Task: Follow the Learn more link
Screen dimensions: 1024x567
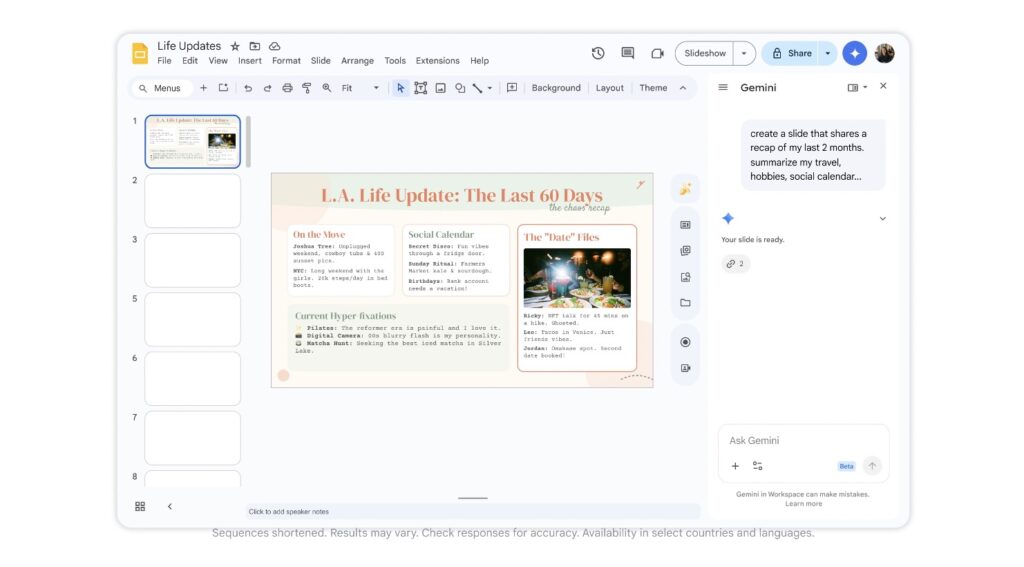Action: [x=803, y=504]
